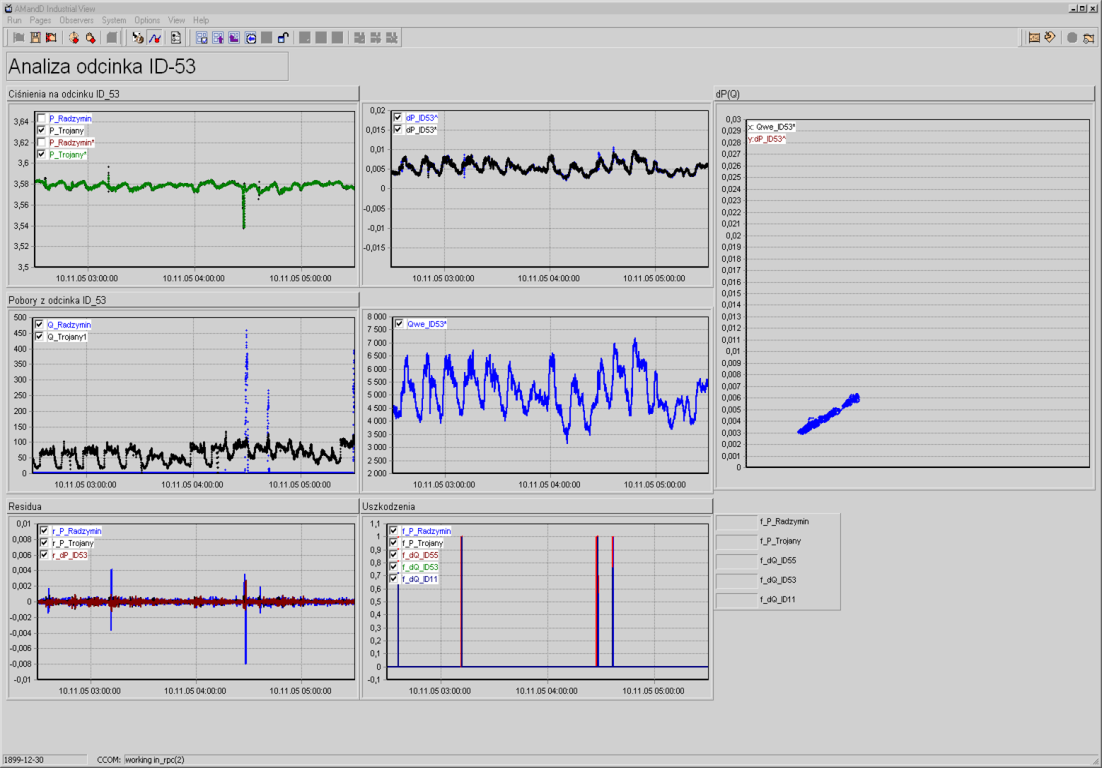
Task: Click the indicator box beside the f_dQ_ID55 label
Action: (x=737, y=561)
